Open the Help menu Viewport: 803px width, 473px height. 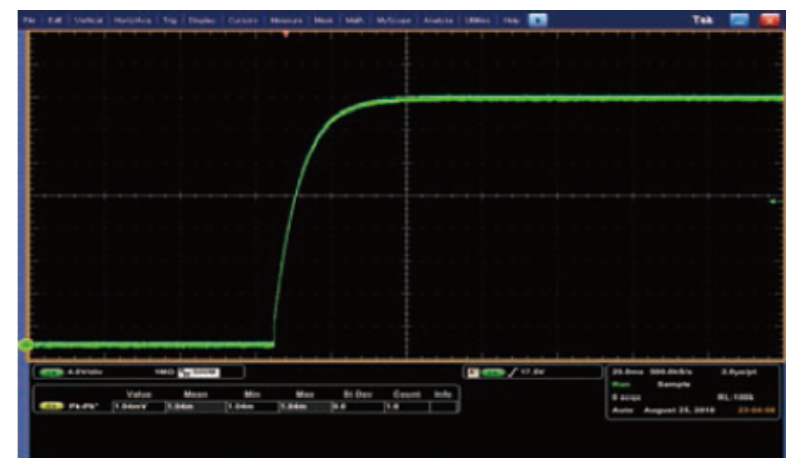[511, 20]
